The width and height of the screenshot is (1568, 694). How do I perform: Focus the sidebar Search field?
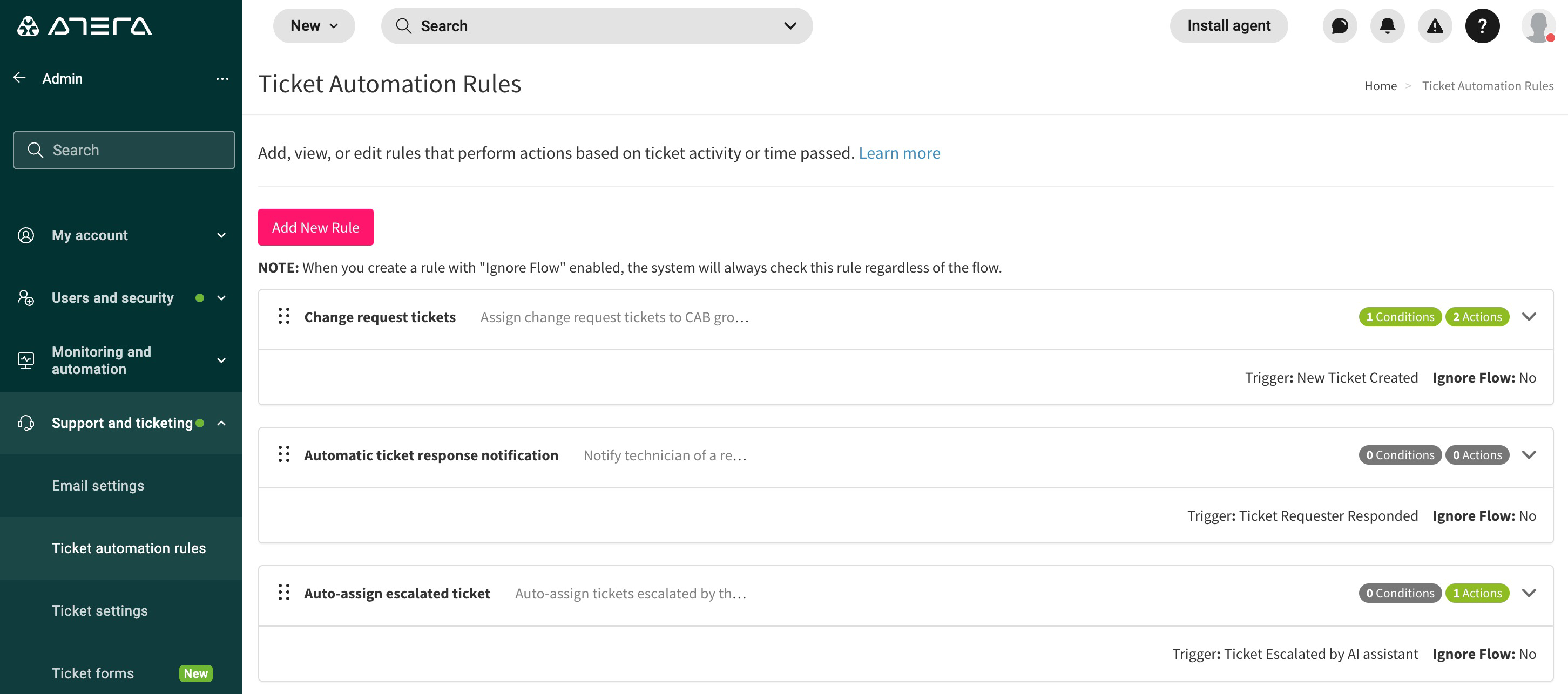(x=124, y=150)
